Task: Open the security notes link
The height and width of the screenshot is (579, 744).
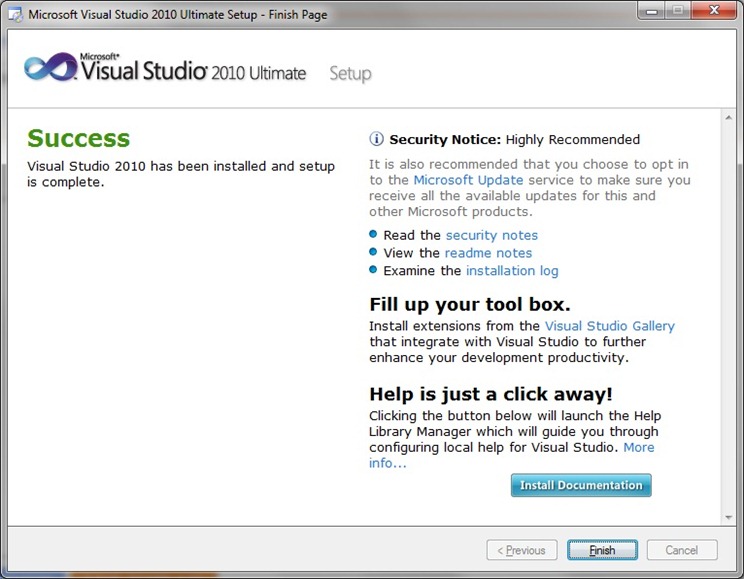Action: click(492, 235)
